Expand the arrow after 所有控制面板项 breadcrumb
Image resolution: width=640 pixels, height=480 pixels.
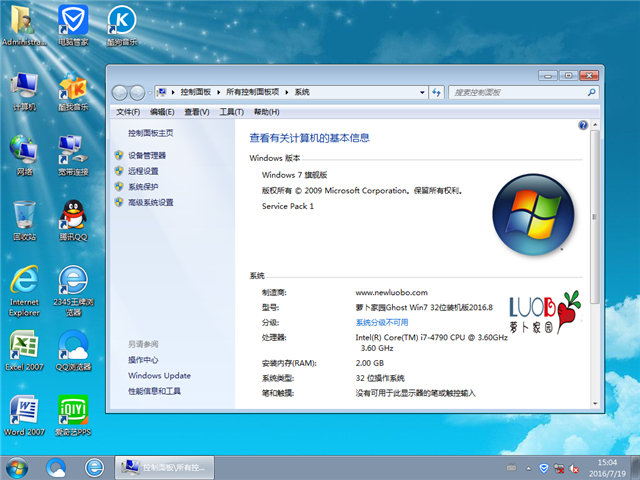287,93
